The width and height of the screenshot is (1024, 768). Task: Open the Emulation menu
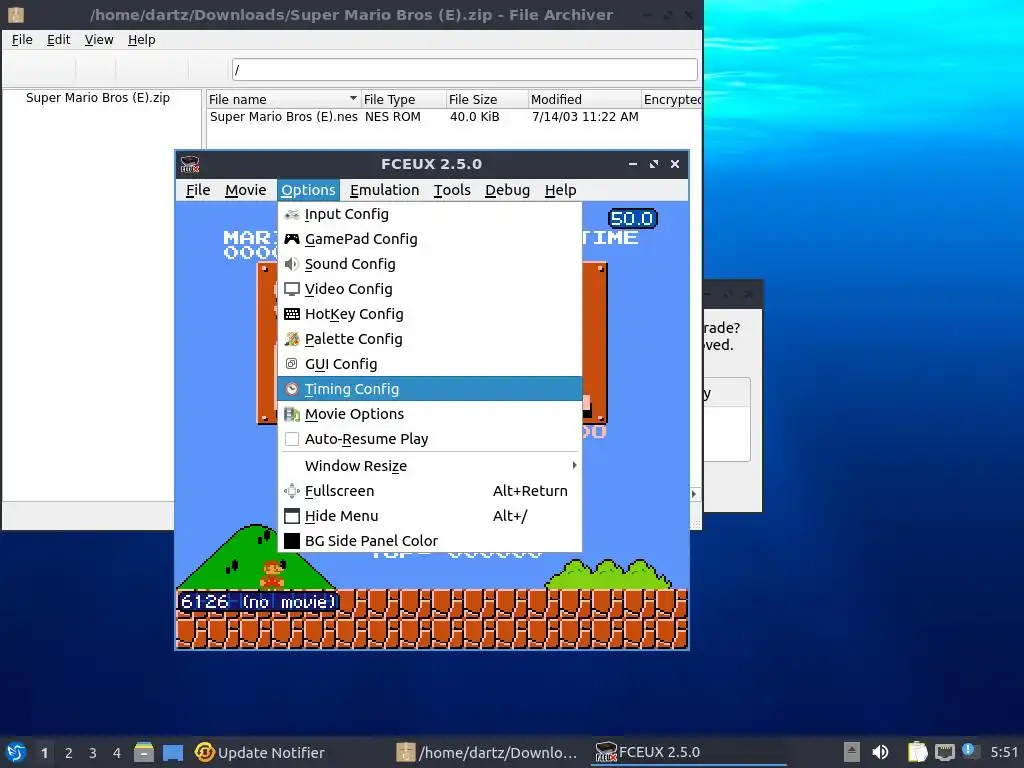click(385, 190)
